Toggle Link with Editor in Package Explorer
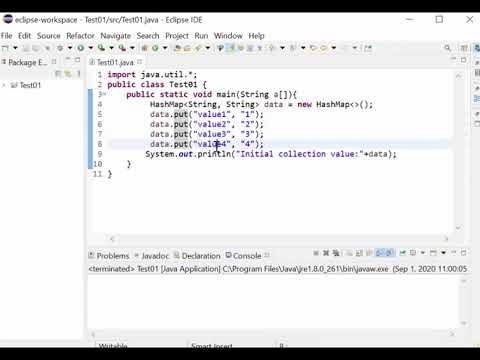The height and width of the screenshot is (360, 480). pyautogui.click(x=68, y=73)
